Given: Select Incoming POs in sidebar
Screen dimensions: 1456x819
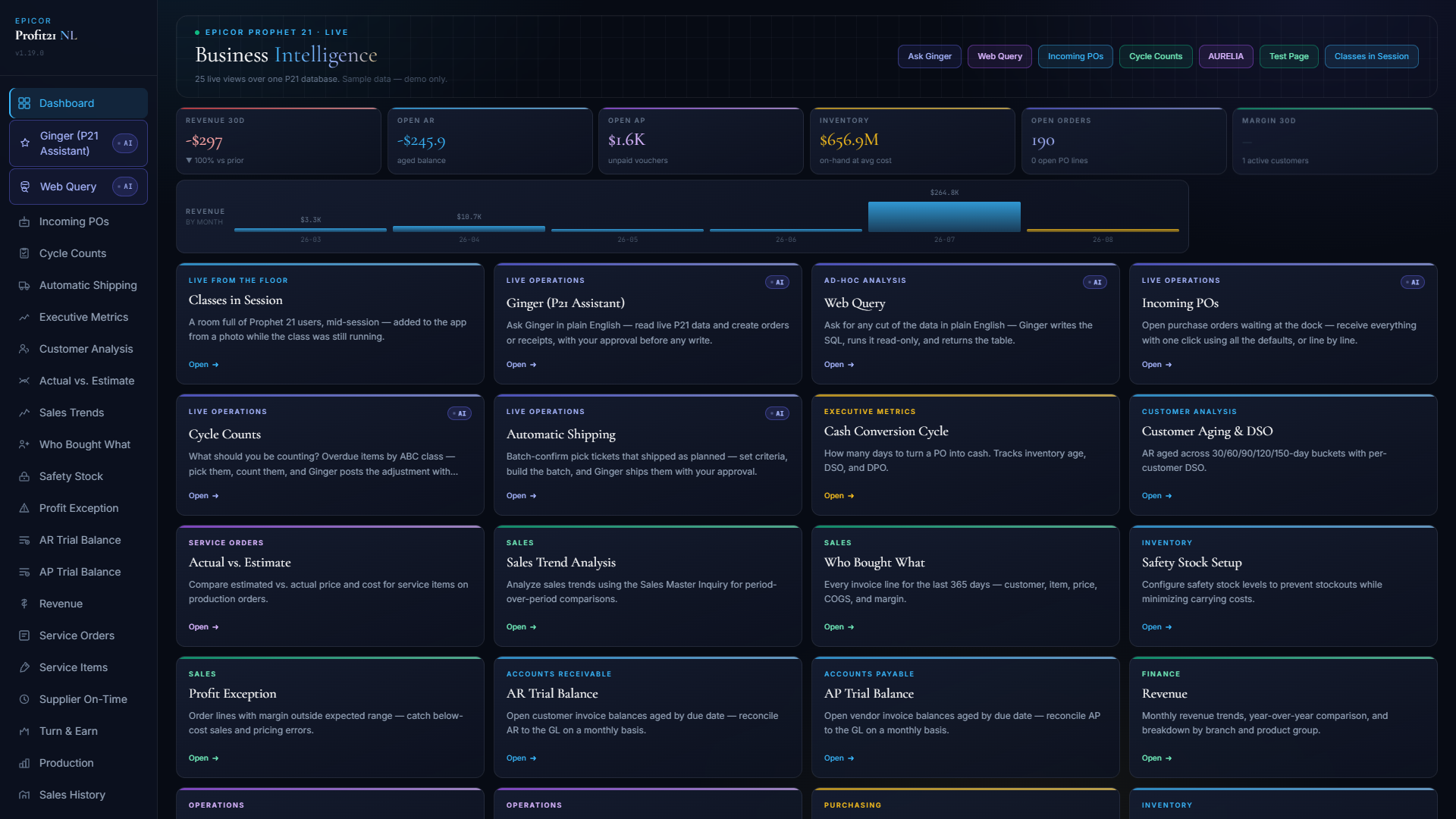Looking at the screenshot, I should click(78, 221).
